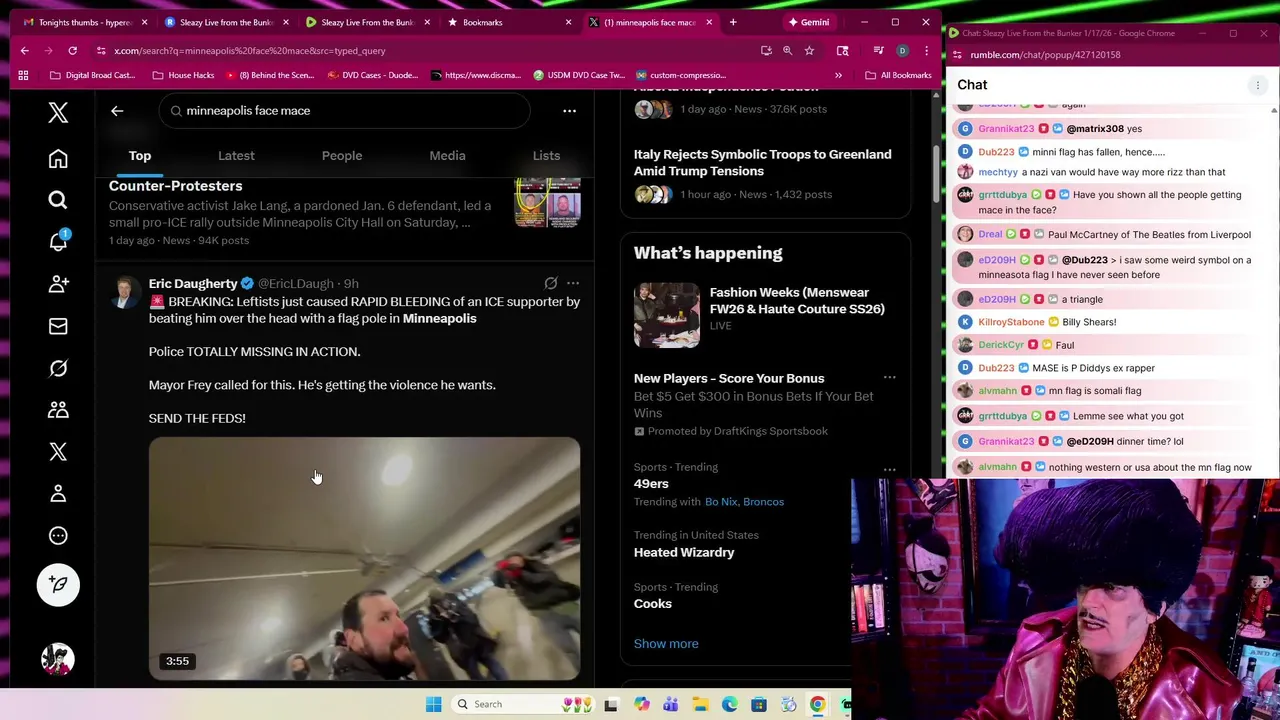The image size is (1280, 720).
Task: Open search options three-dot menu
Action: coord(569,111)
